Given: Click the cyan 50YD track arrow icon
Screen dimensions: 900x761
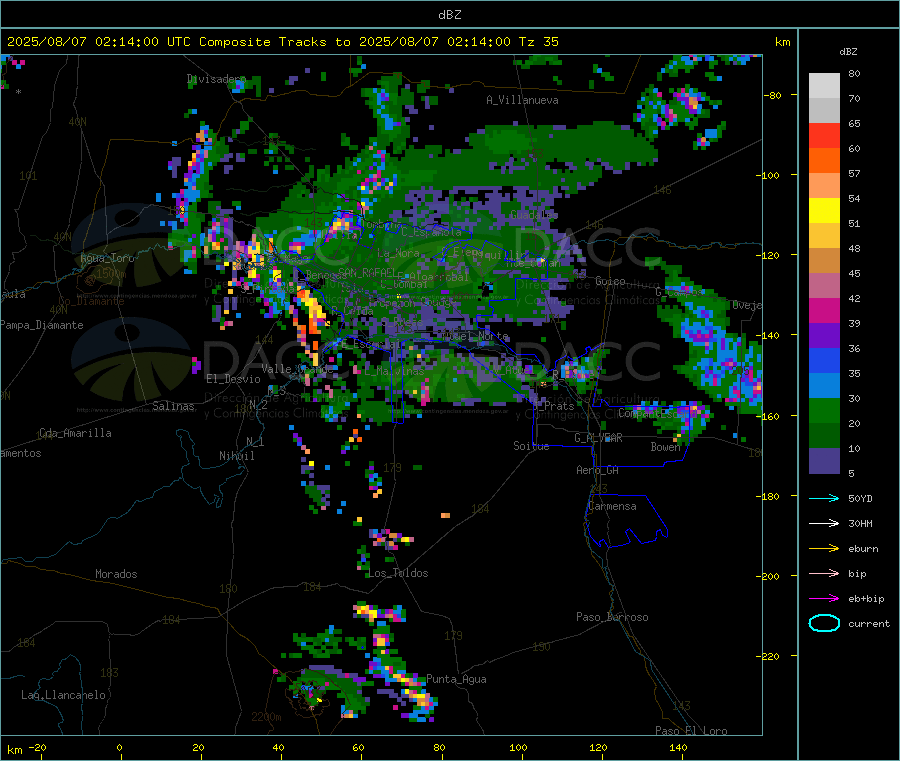Looking at the screenshot, I should [x=824, y=498].
